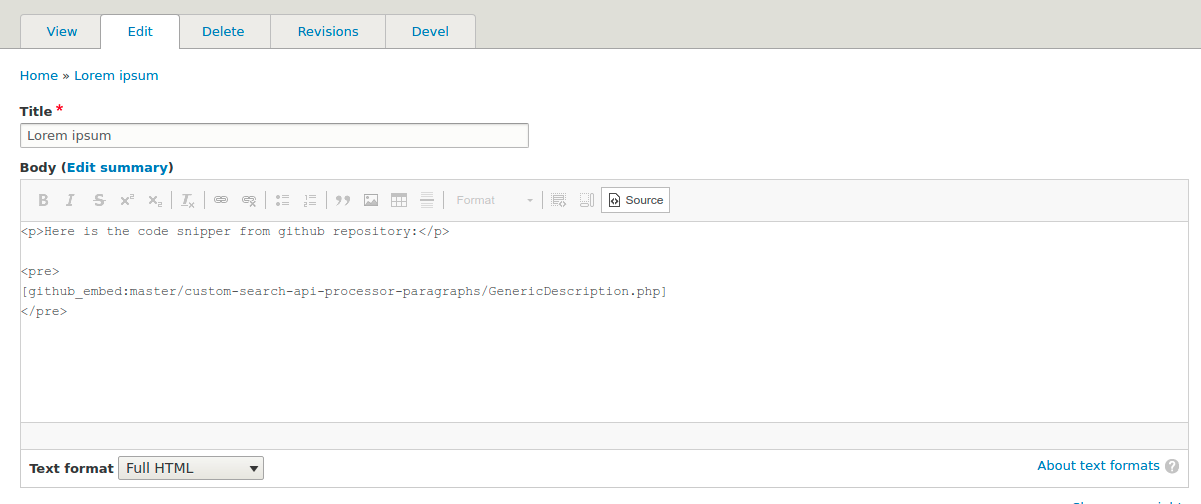The width and height of the screenshot is (1201, 504).
Task: Open the Text format Full HTML dropdown
Action: click(x=191, y=468)
